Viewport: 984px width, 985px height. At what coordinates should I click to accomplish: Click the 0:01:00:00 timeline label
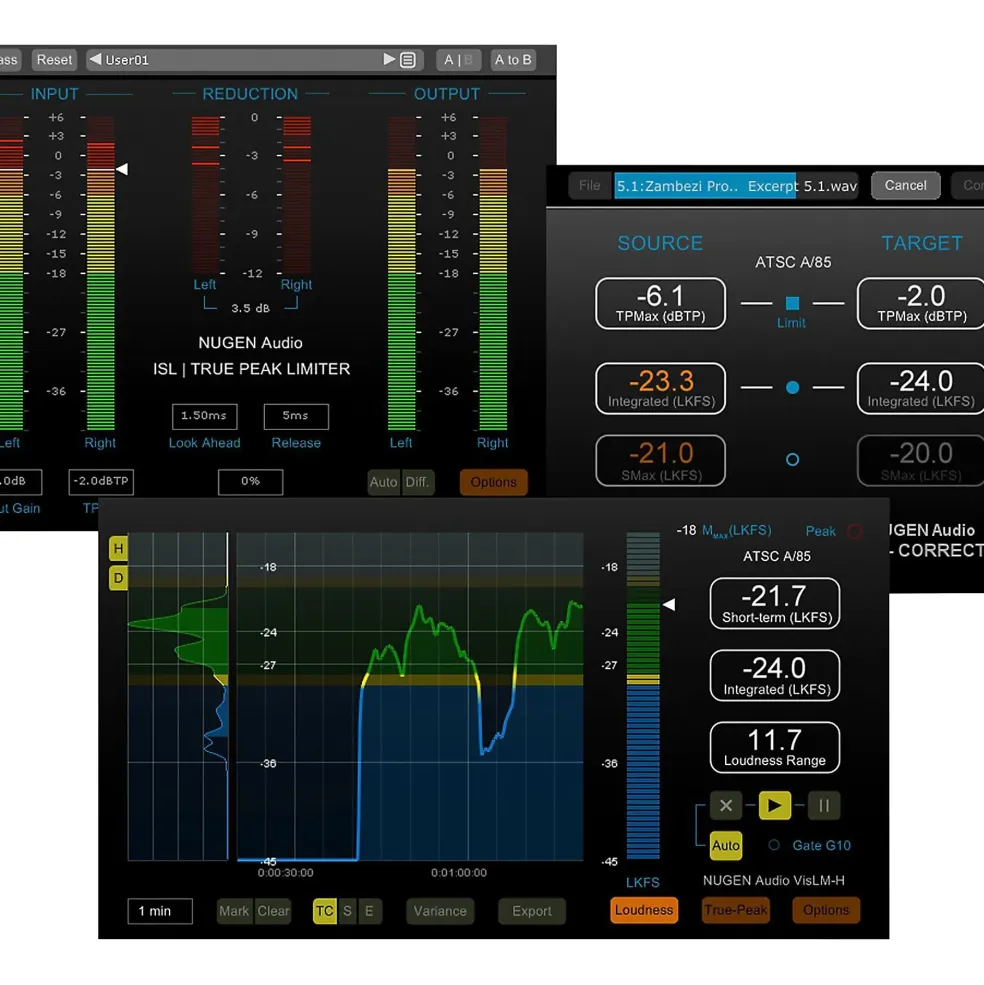[x=459, y=873]
